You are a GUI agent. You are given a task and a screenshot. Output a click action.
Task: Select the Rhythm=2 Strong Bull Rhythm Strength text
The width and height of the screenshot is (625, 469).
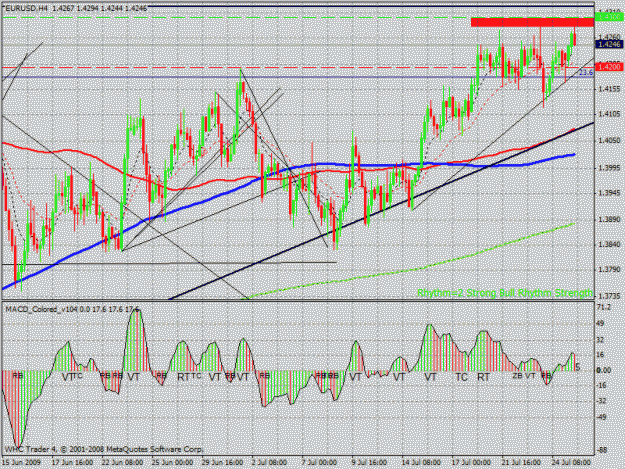point(505,293)
